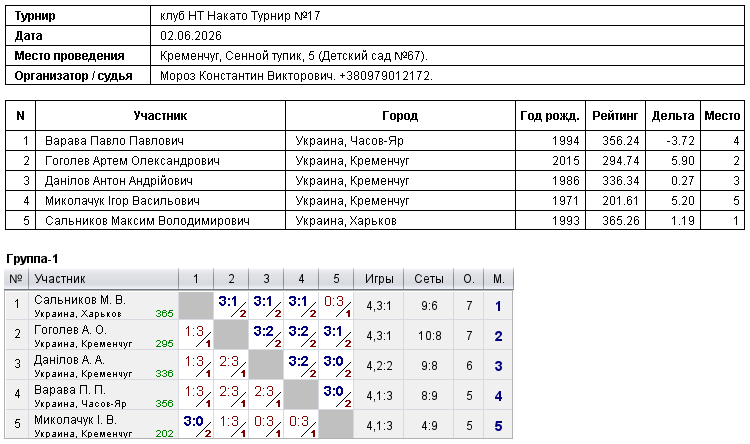Select participant 'Варава Павло Павлович'

pos(114,141)
